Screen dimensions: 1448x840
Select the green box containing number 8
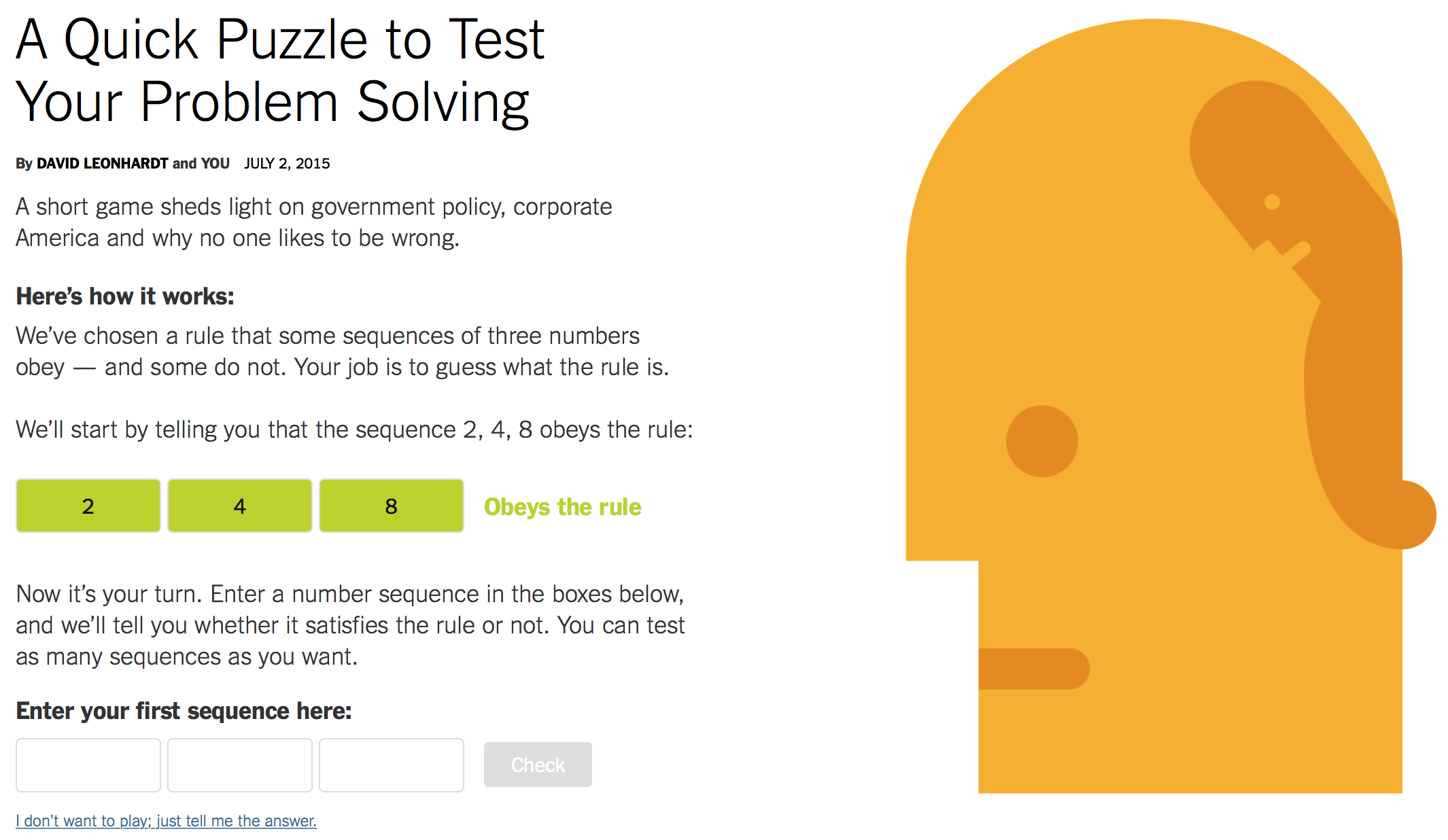391,505
